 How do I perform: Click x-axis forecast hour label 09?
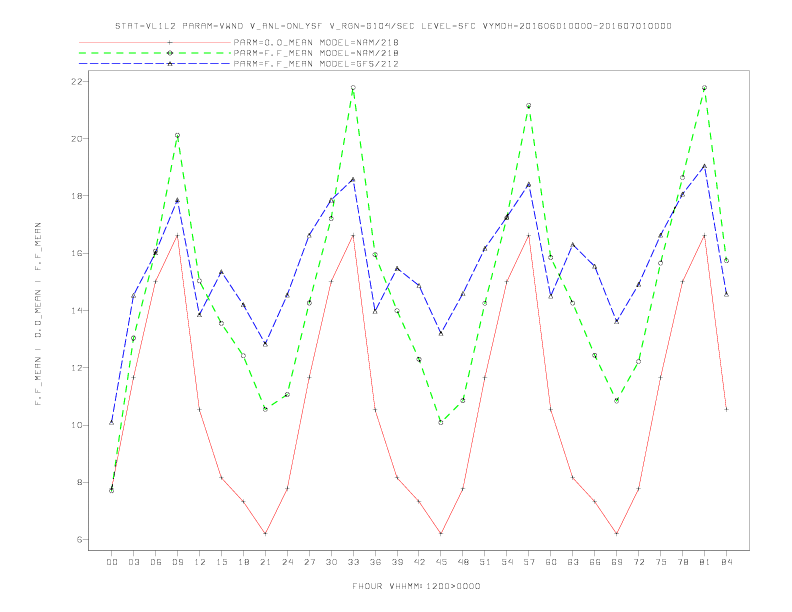tap(177, 562)
